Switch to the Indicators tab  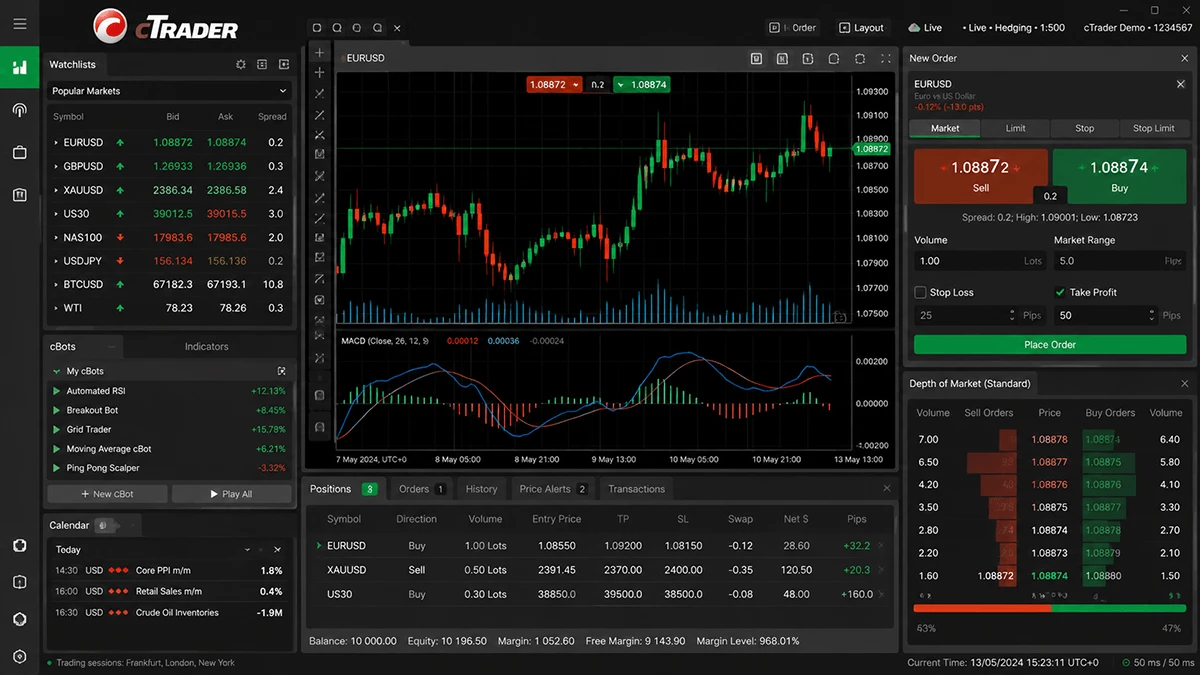coord(206,347)
